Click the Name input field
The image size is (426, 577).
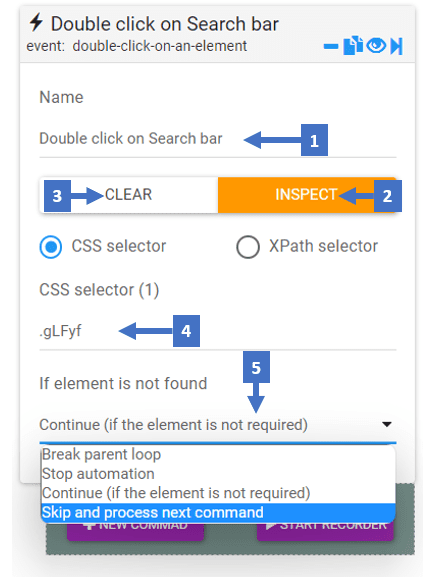(x=218, y=139)
